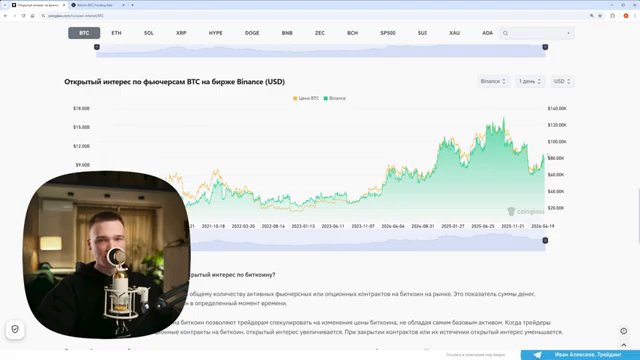Image resolution: width=640 pixels, height=360 pixels.
Task: Expand the coin search dropdown arrow
Action: [x=568, y=33]
